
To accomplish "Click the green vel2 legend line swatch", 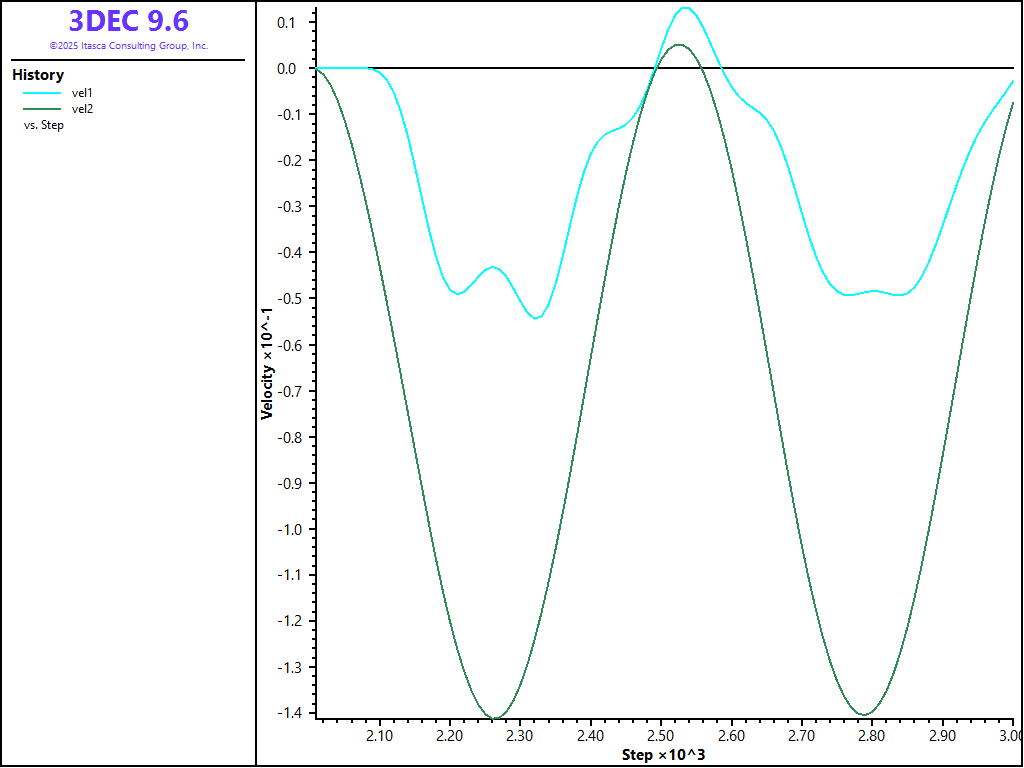I will [x=42, y=109].
